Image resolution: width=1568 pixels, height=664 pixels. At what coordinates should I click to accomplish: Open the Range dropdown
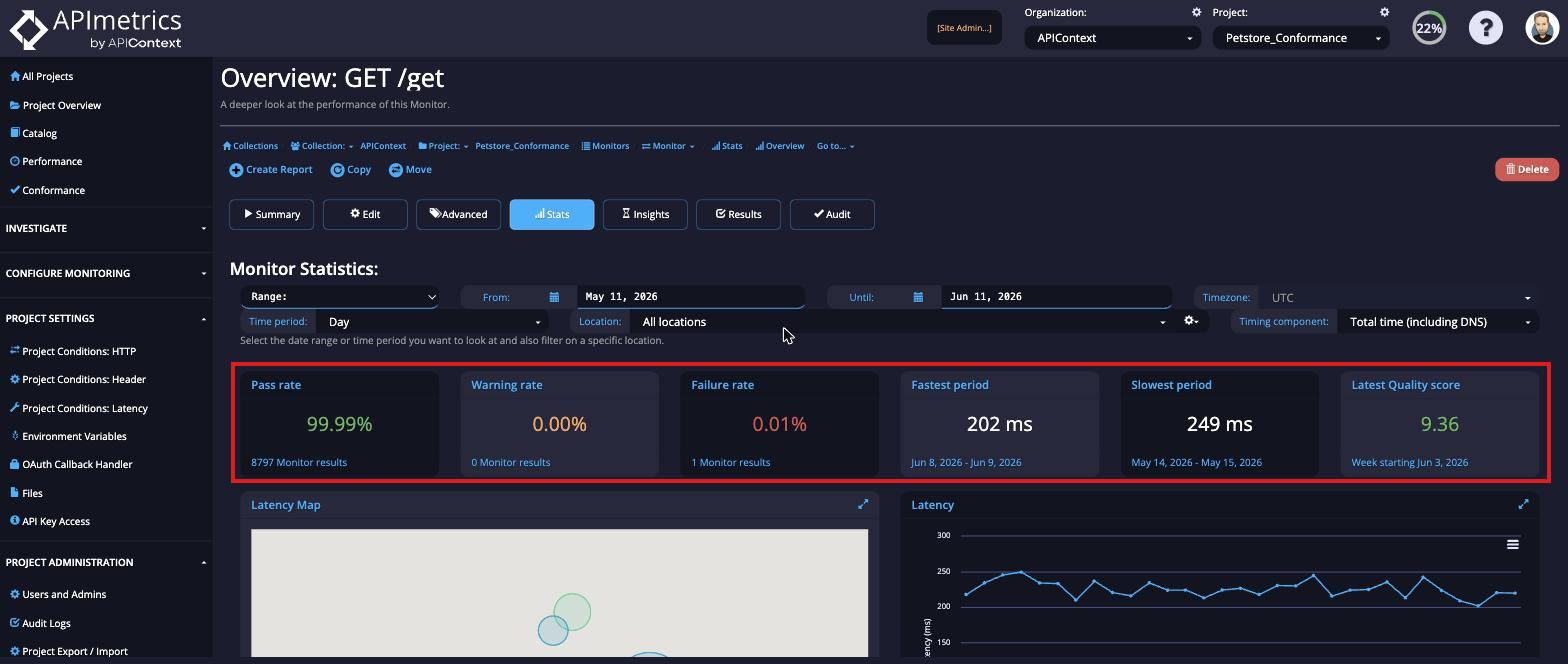pos(340,297)
